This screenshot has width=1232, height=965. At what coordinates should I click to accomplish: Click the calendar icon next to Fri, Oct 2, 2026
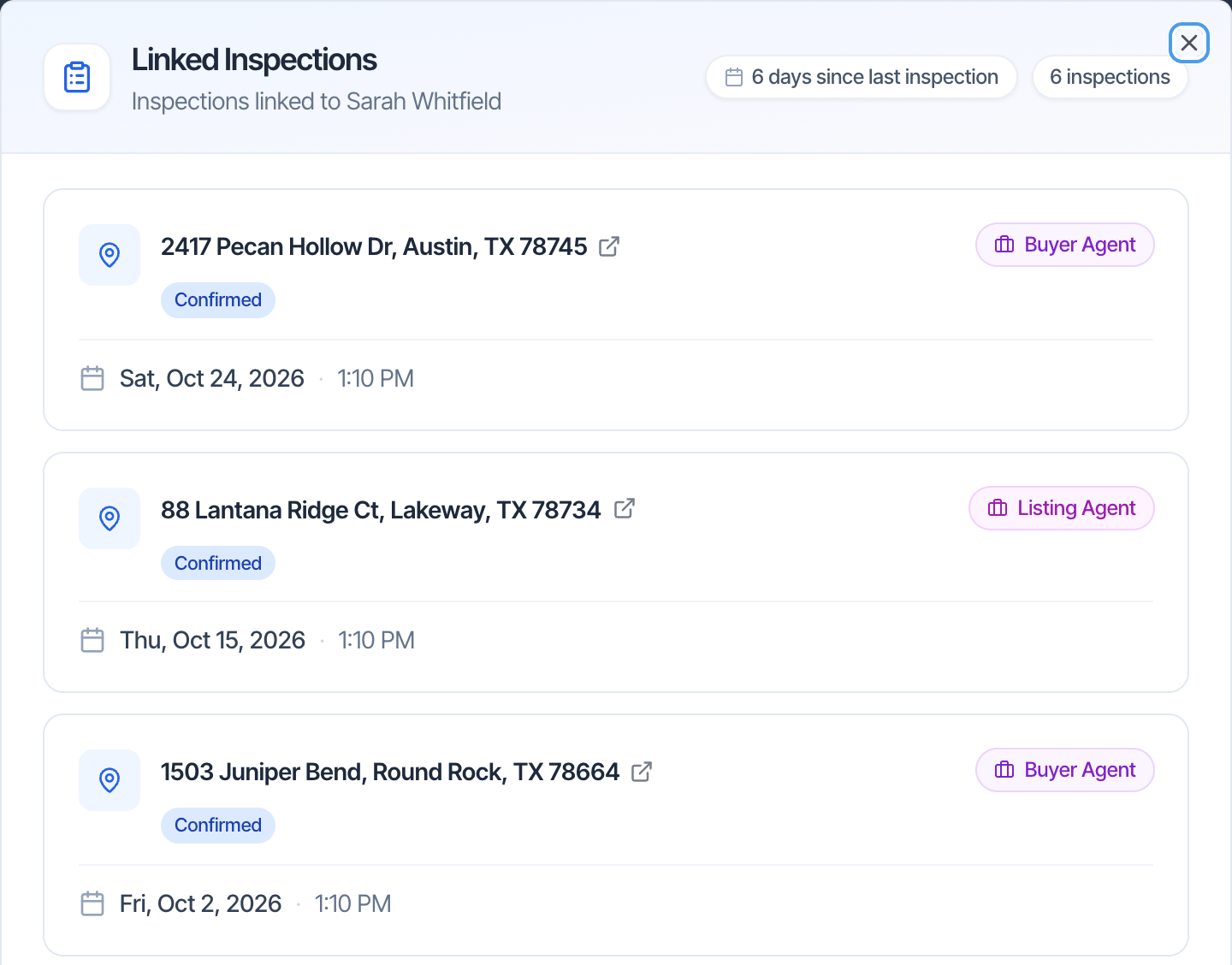(x=92, y=903)
